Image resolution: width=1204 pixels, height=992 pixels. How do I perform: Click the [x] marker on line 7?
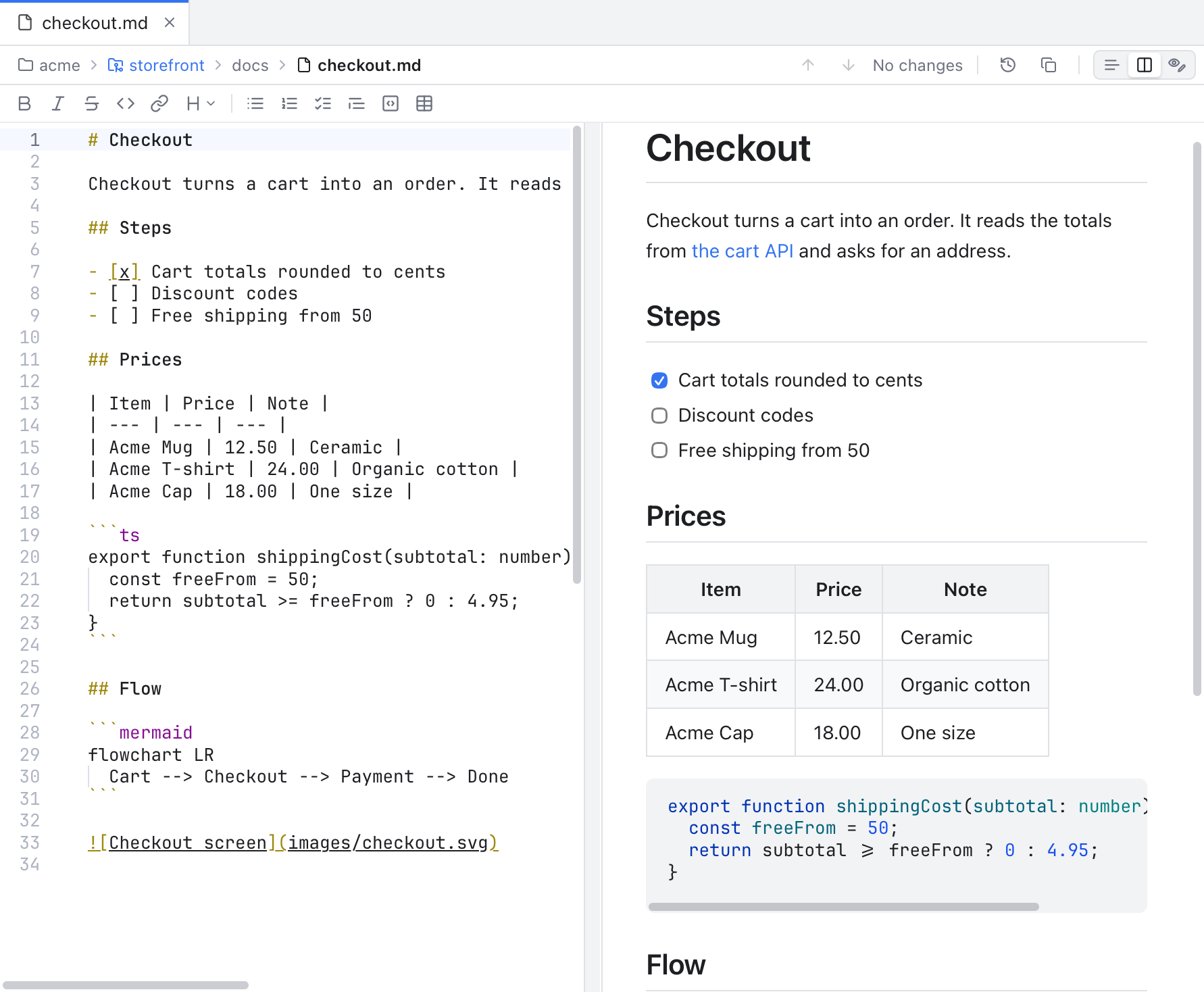[124, 272]
